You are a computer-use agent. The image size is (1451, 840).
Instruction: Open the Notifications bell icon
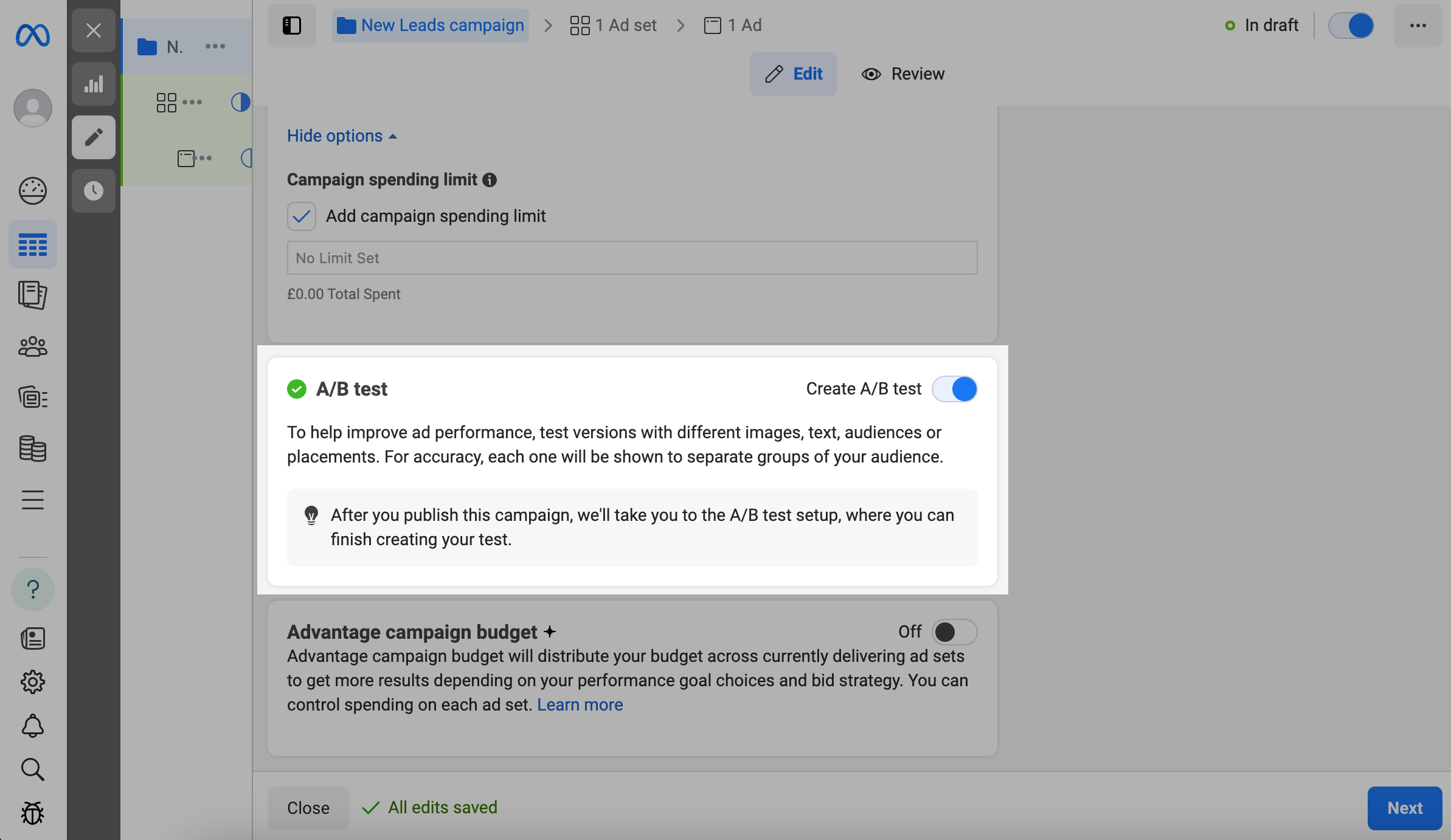tap(33, 726)
